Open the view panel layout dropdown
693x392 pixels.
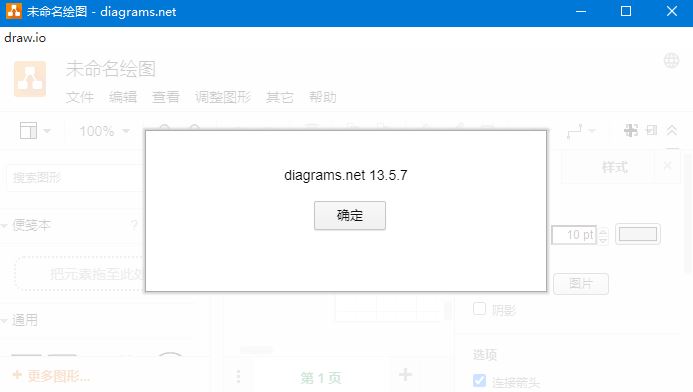pyautogui.click(x=35, y=131)
